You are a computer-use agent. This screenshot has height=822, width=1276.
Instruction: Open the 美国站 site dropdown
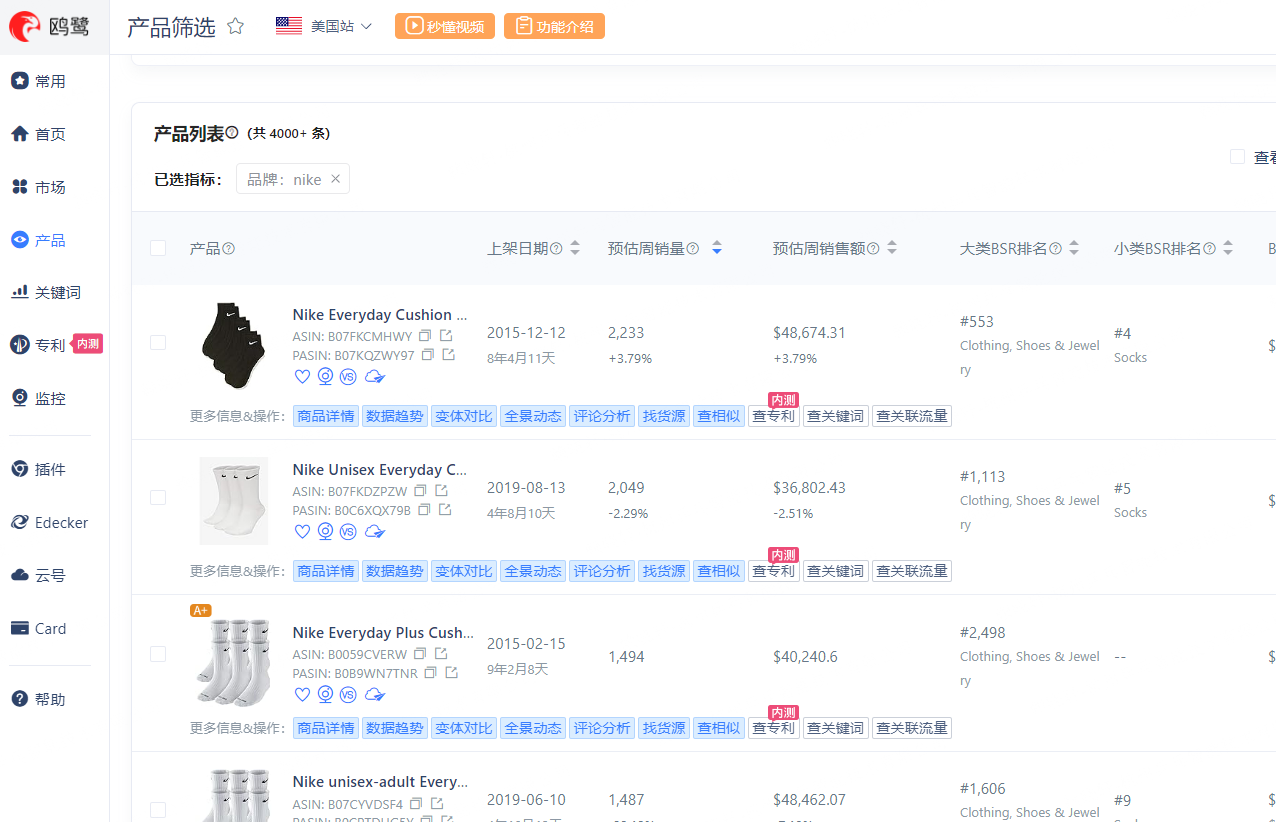point(324,26)
